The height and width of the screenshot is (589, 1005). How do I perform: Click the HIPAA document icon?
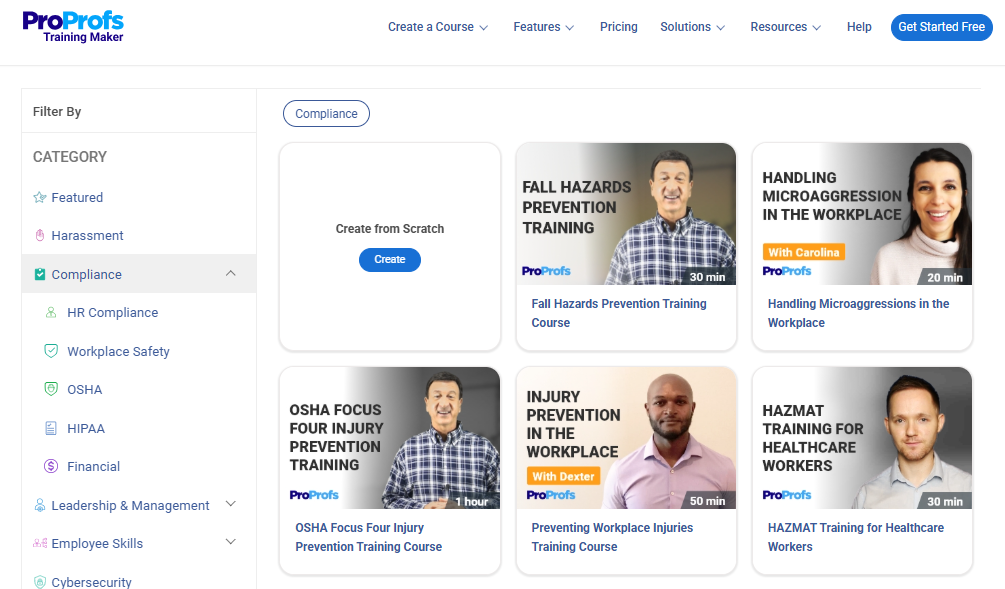(x=51, y=428)
